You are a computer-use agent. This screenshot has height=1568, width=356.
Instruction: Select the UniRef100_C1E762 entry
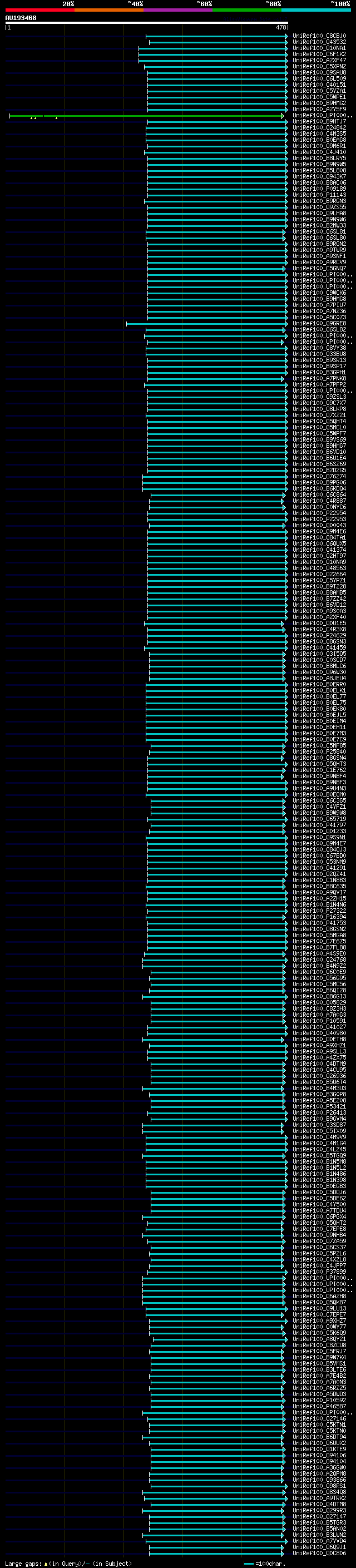point(319,770)
